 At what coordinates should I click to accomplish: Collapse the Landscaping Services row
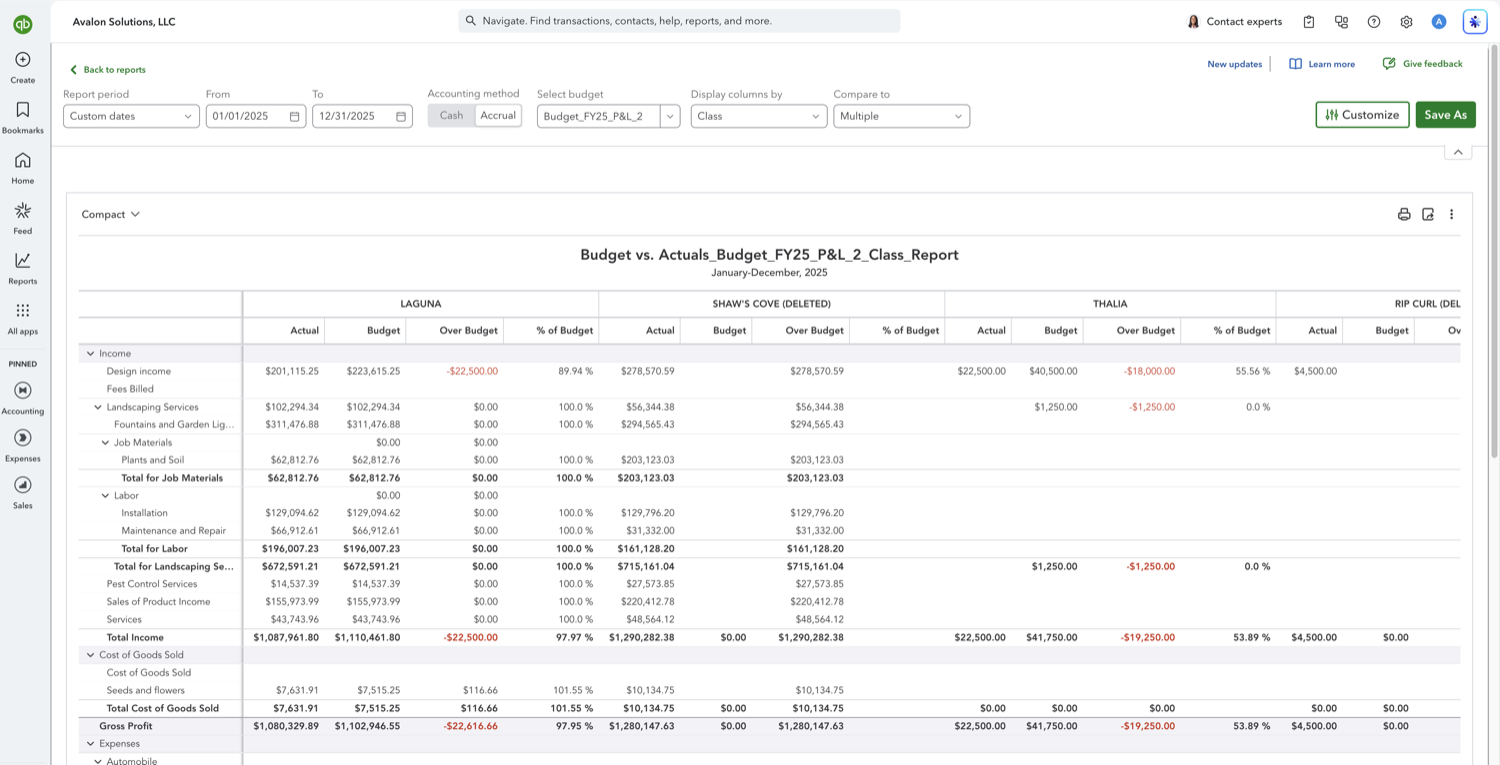tap(98, 407)
